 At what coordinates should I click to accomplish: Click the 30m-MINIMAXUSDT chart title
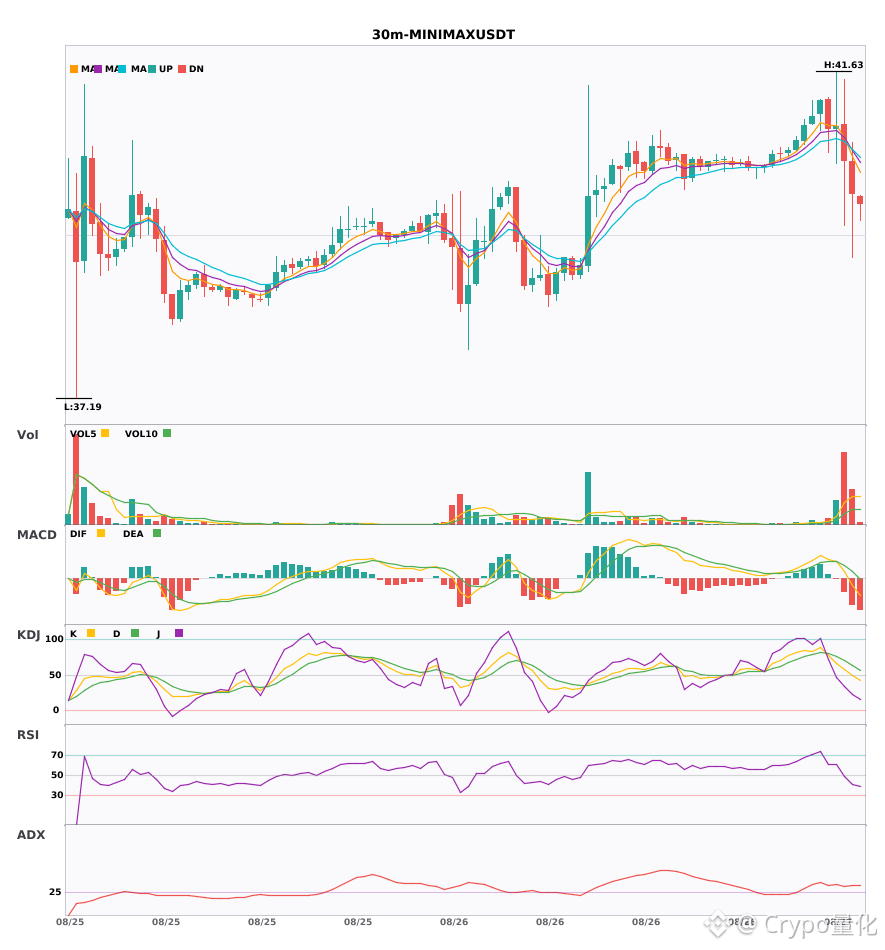(443, 35)
